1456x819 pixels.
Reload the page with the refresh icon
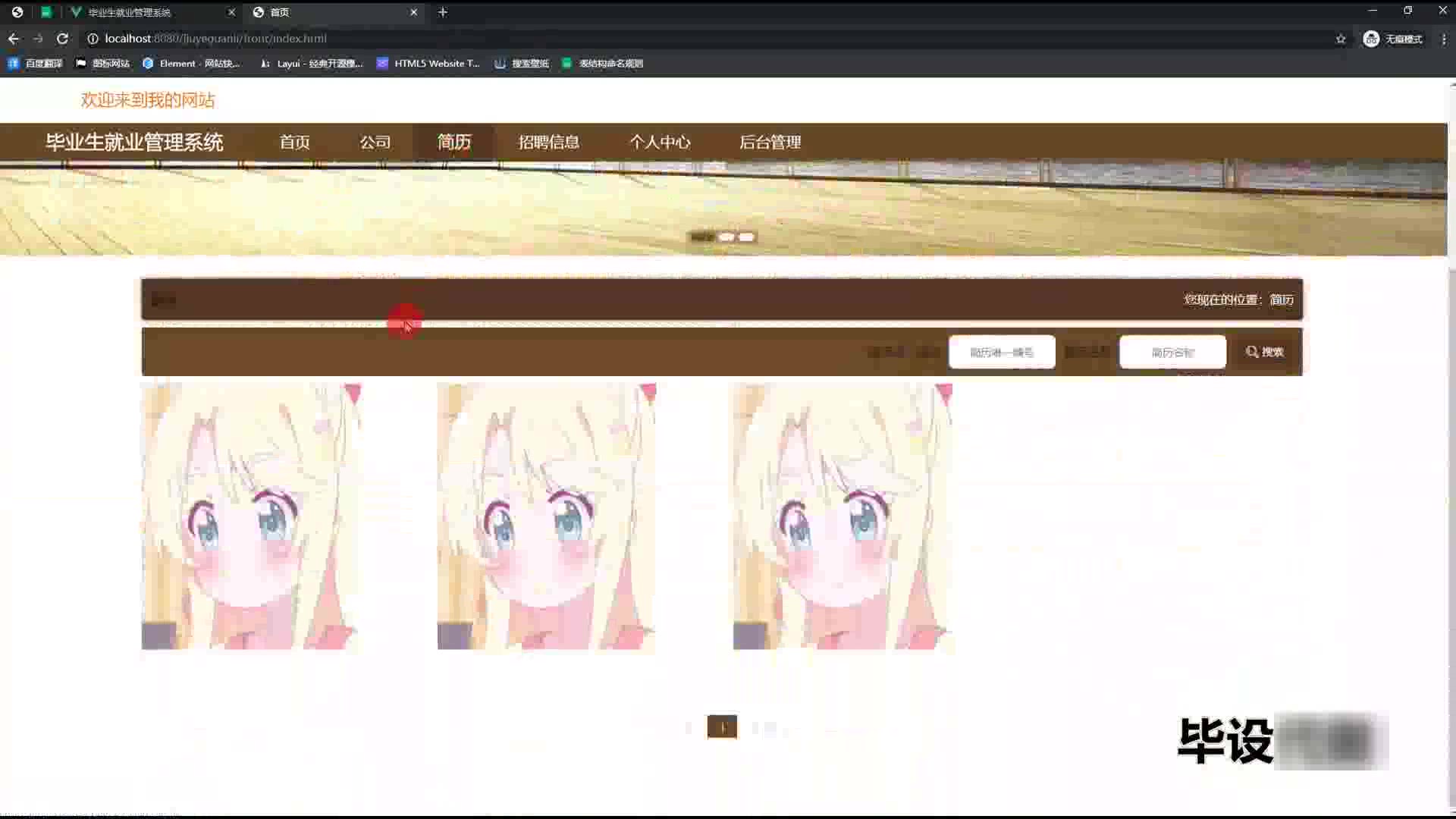pyautogui.click(x=63, y=39)
